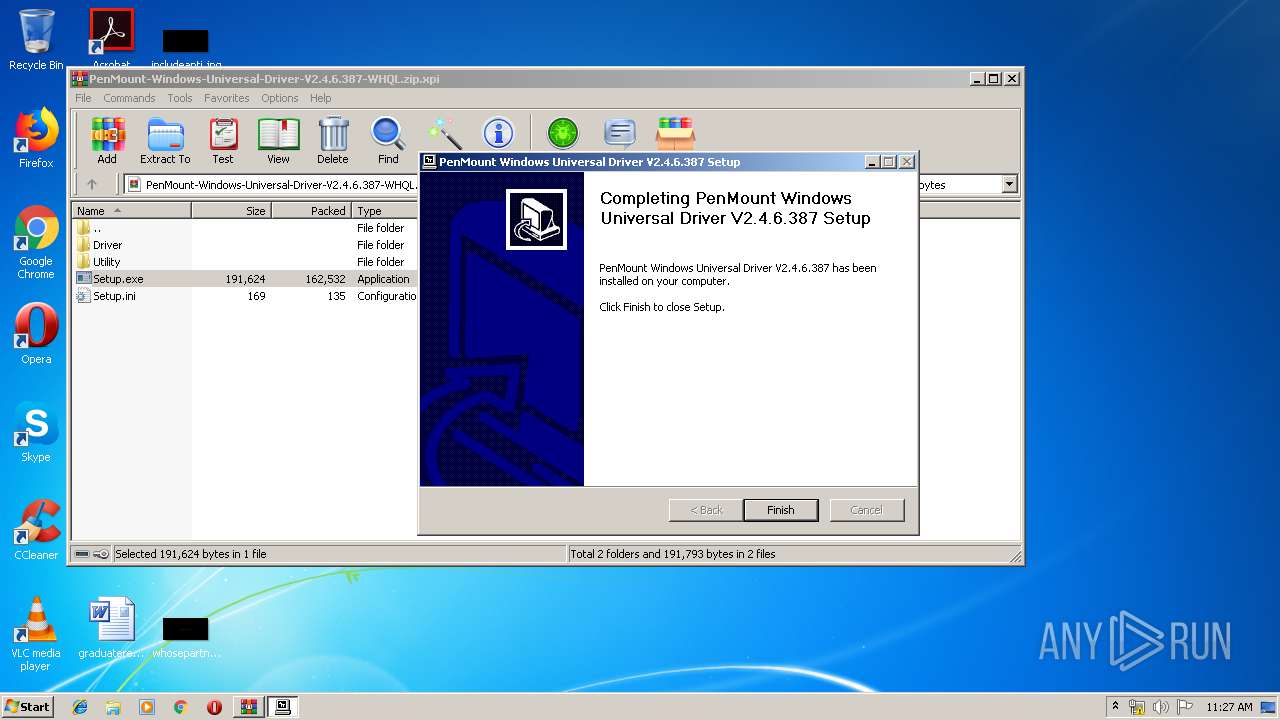The width and height of the screenshot is (1280, 720).
Task: Click the Add toolbar icon in WinRAR
Action: (x=107, y=140)
